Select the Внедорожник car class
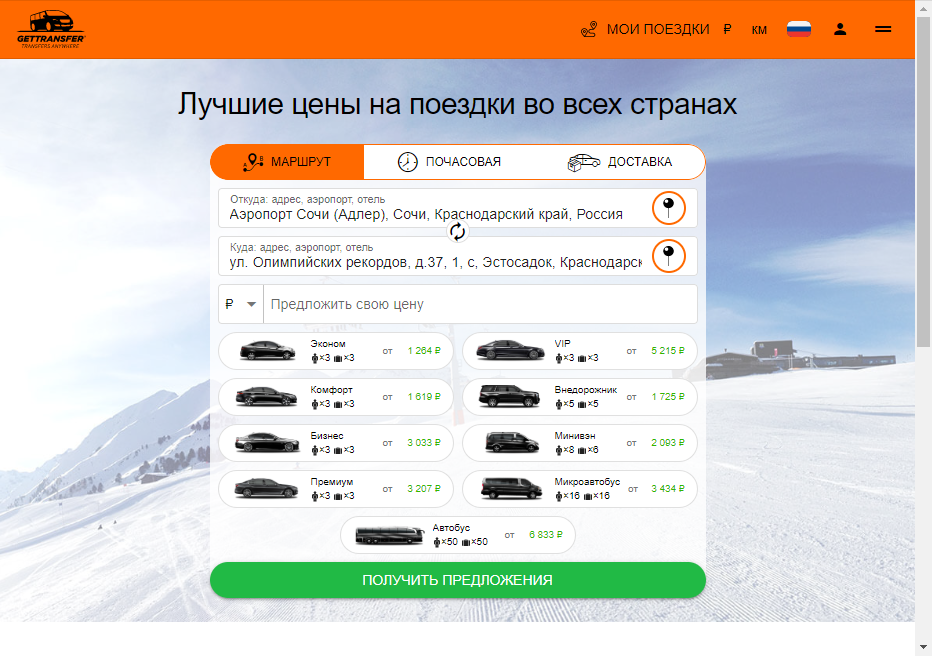 pos(580,396)
